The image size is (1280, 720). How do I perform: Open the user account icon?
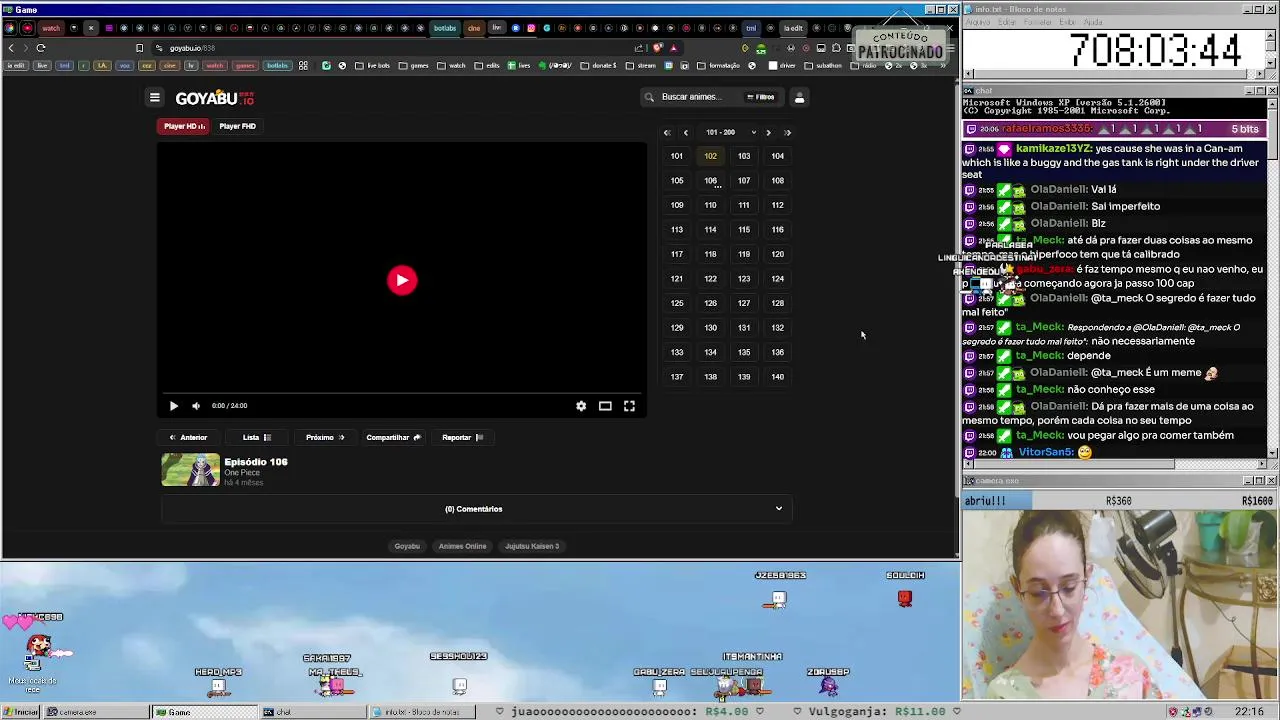[x=799, y=97]
